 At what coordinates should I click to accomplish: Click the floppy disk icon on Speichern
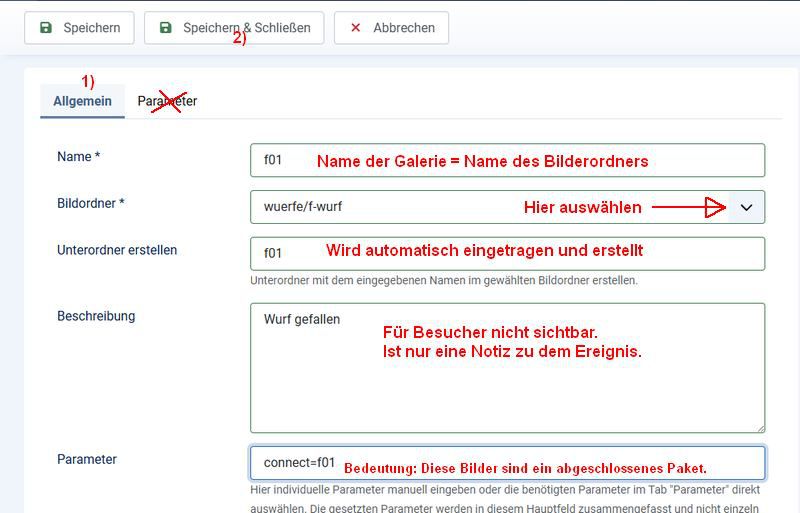(x=46, y=28)
